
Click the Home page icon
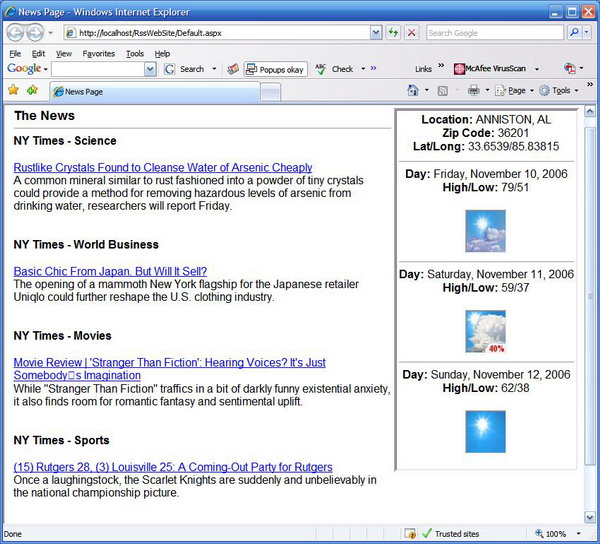click(x=413, y=91)
